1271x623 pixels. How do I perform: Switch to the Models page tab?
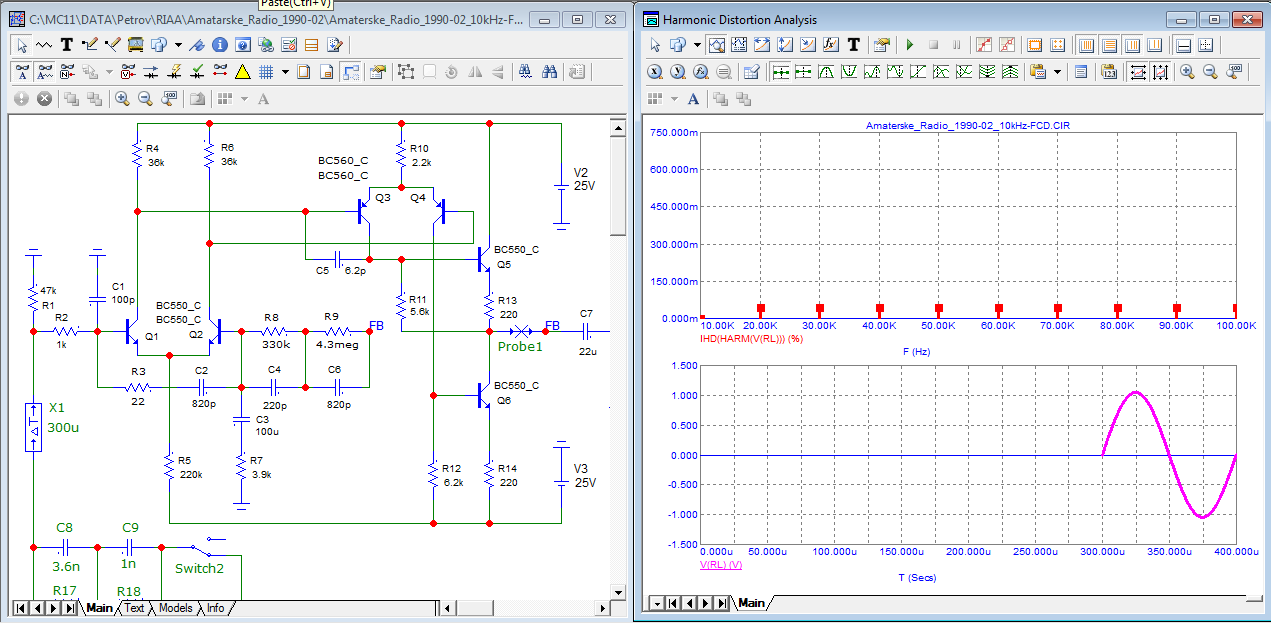[x=175, y=608]
